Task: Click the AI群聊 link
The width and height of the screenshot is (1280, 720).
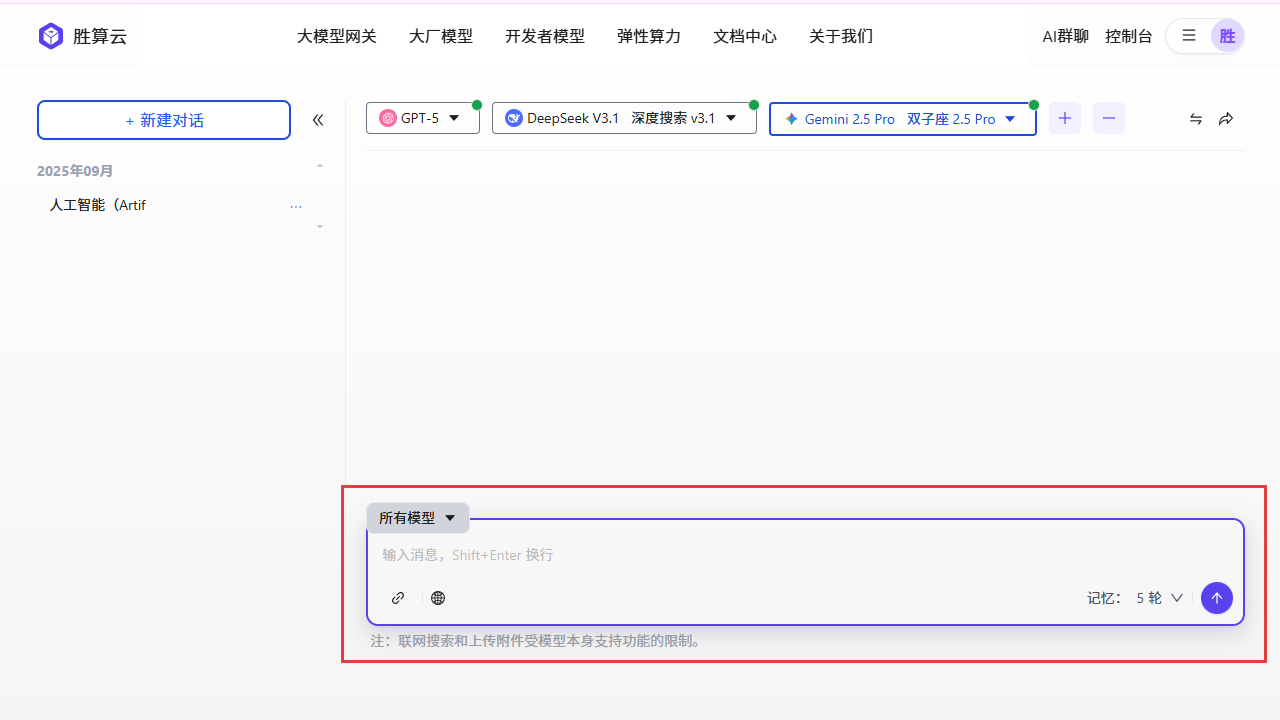Action: coord(1066,36)
